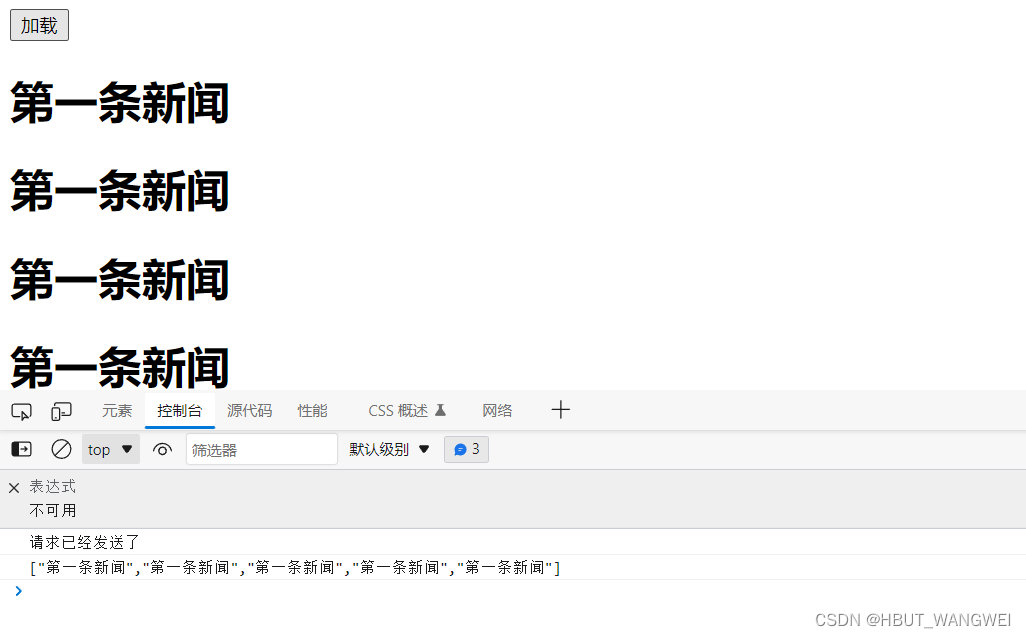Open the 性能 tab
The width and height of the screenshot is (1026, 638).
tap(312, 411)
